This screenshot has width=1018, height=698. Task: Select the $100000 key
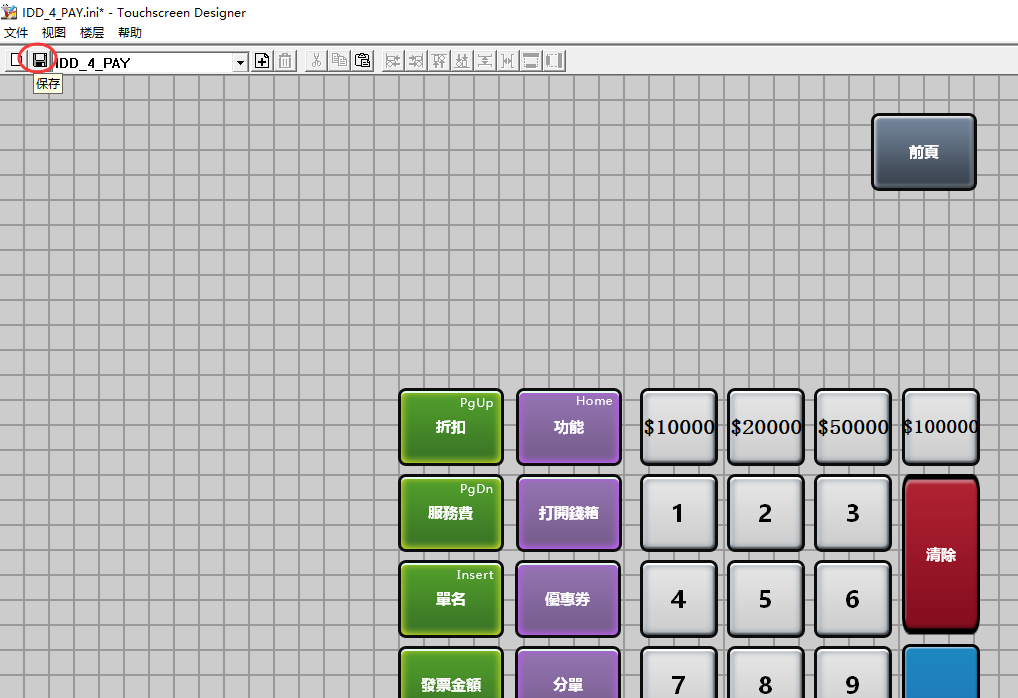(941, 427)
